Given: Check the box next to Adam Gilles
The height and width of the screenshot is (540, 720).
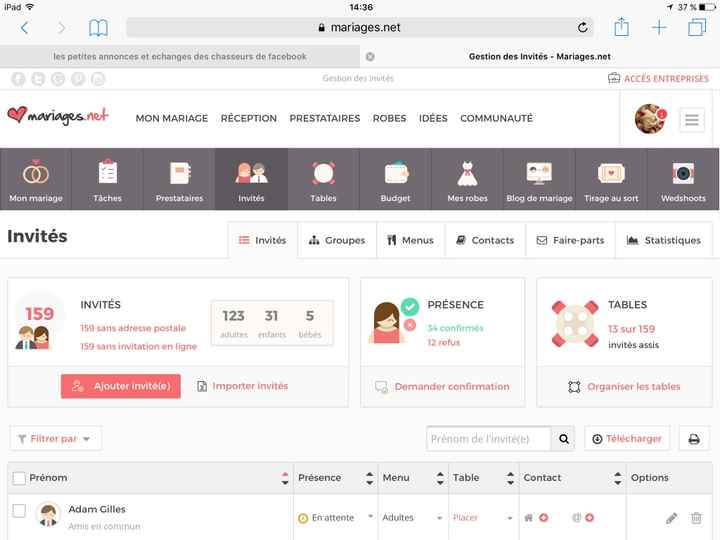Looking at the screenshot, I should coord(19,511).
